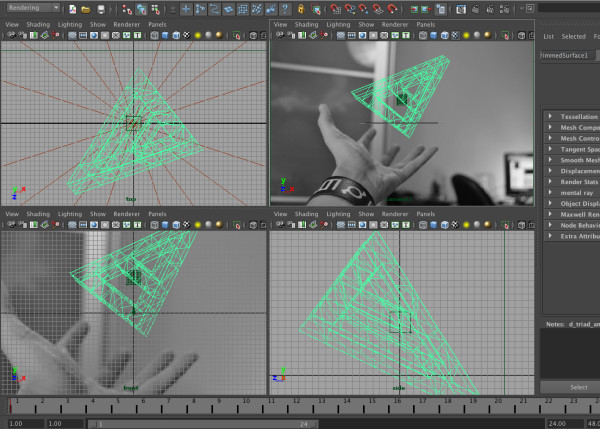Select by object type mode icon
600x429 pixels.
coord(141,9)
